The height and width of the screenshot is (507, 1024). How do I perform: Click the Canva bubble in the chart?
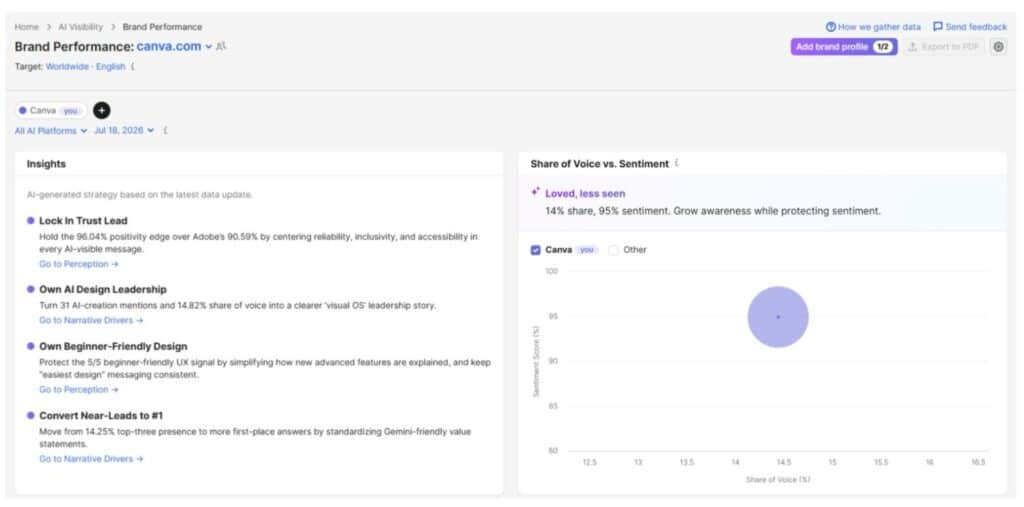pyautogui.click(x=778, y=317)
